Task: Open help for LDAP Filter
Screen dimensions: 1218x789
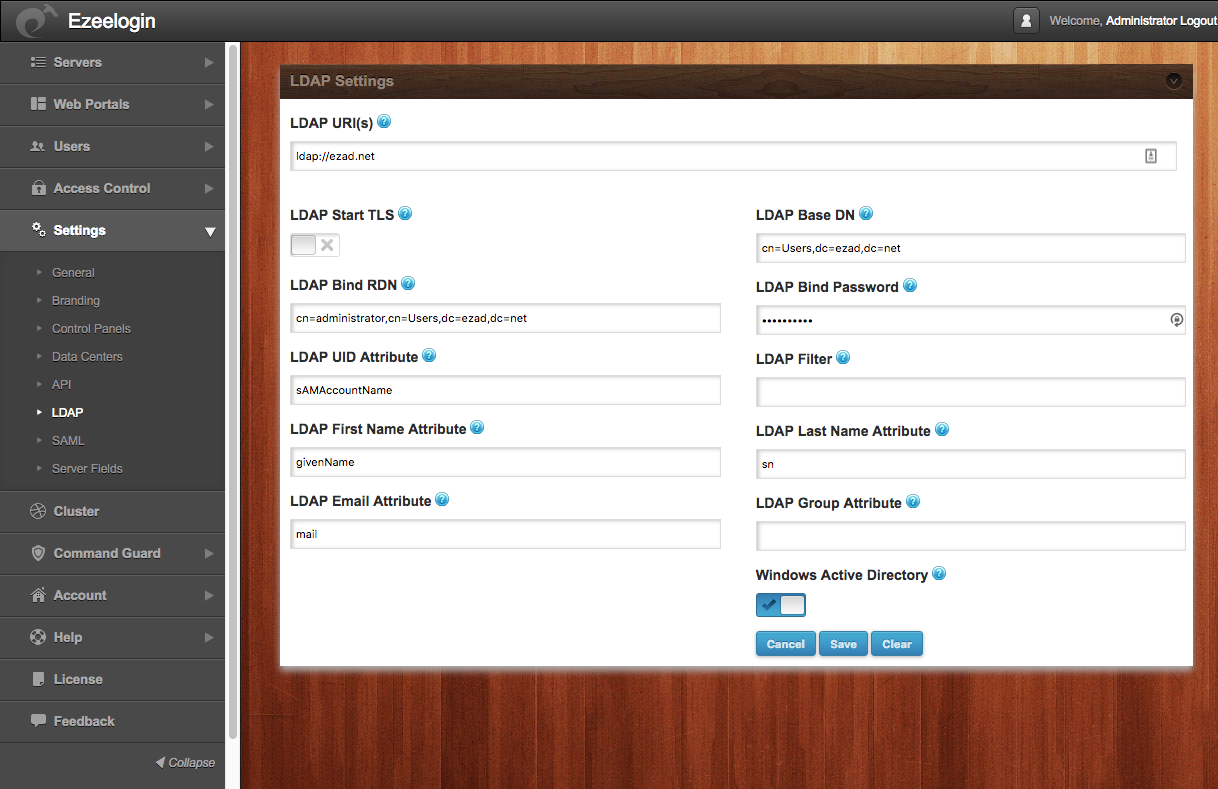Action: coord(843,358)
